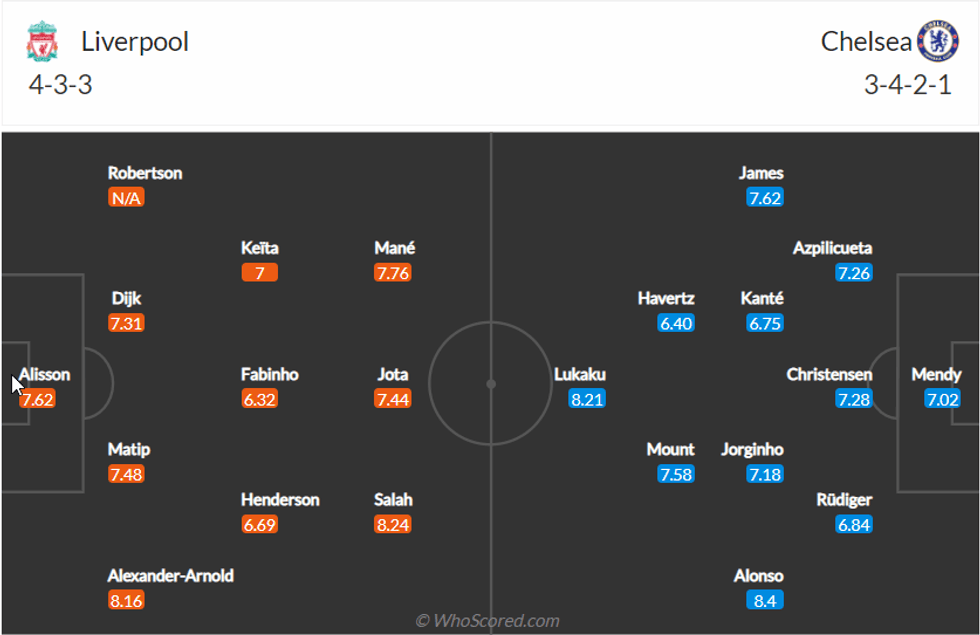Click Lukaku's 8.21 rating badge
This screenshot has width=980, height=635.
pyautogui.click(x=588, y=399)
